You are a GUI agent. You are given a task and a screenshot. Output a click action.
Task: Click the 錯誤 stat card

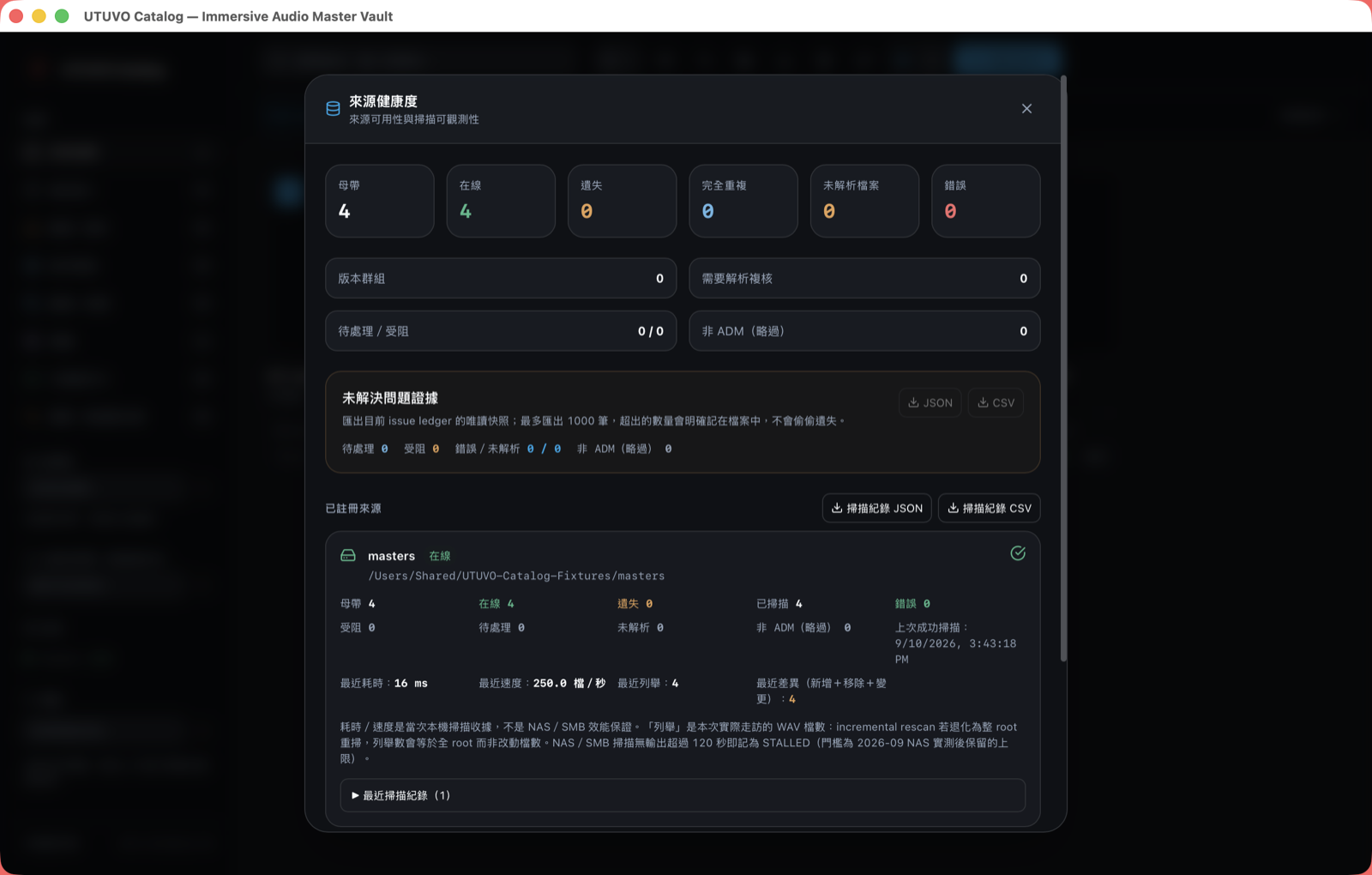(x=986, y=201)
